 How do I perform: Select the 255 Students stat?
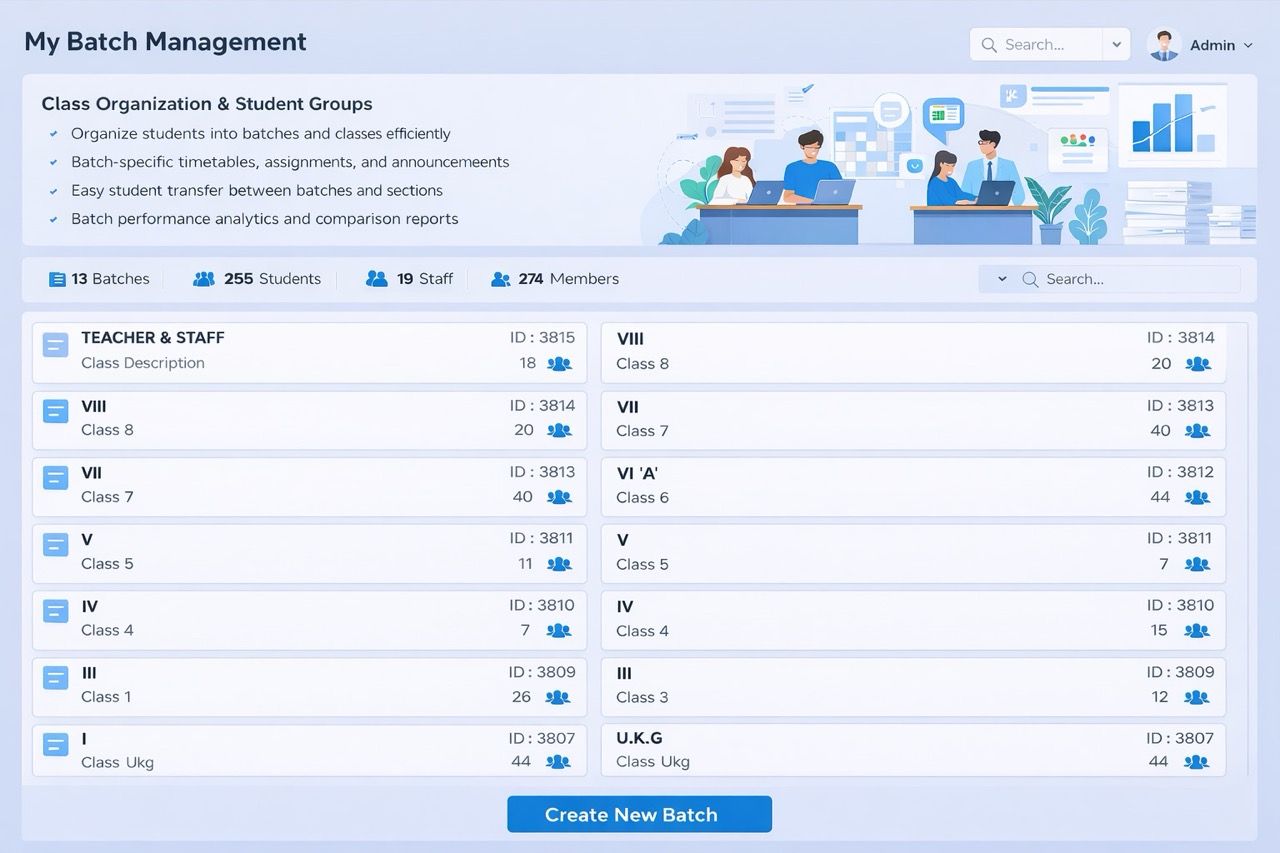point(258,279)
